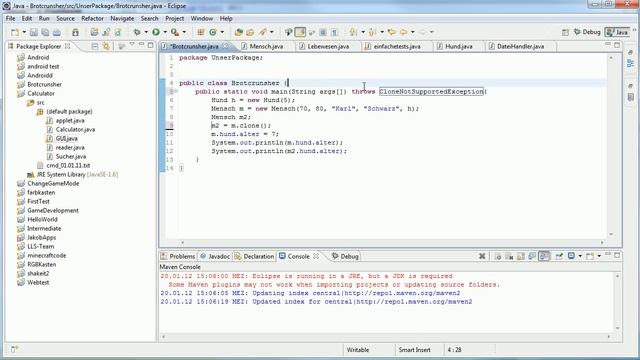
Task: Collapse the main method fold marker
Action: pyautogui.click(x=176, y=91)
